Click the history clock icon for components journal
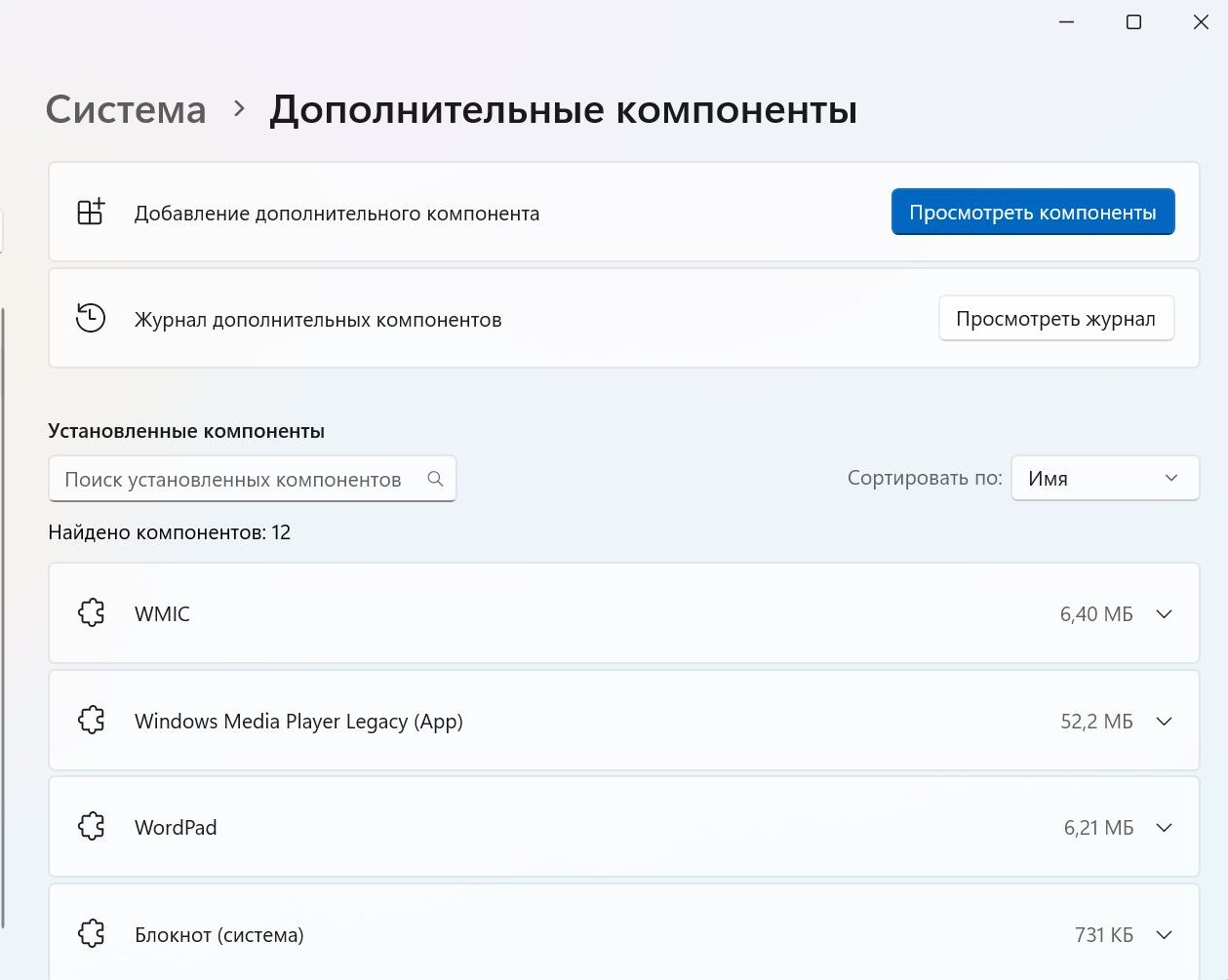Image resolution: width=1228 pixels, height=980 pixels. click(x=91, y=318)
